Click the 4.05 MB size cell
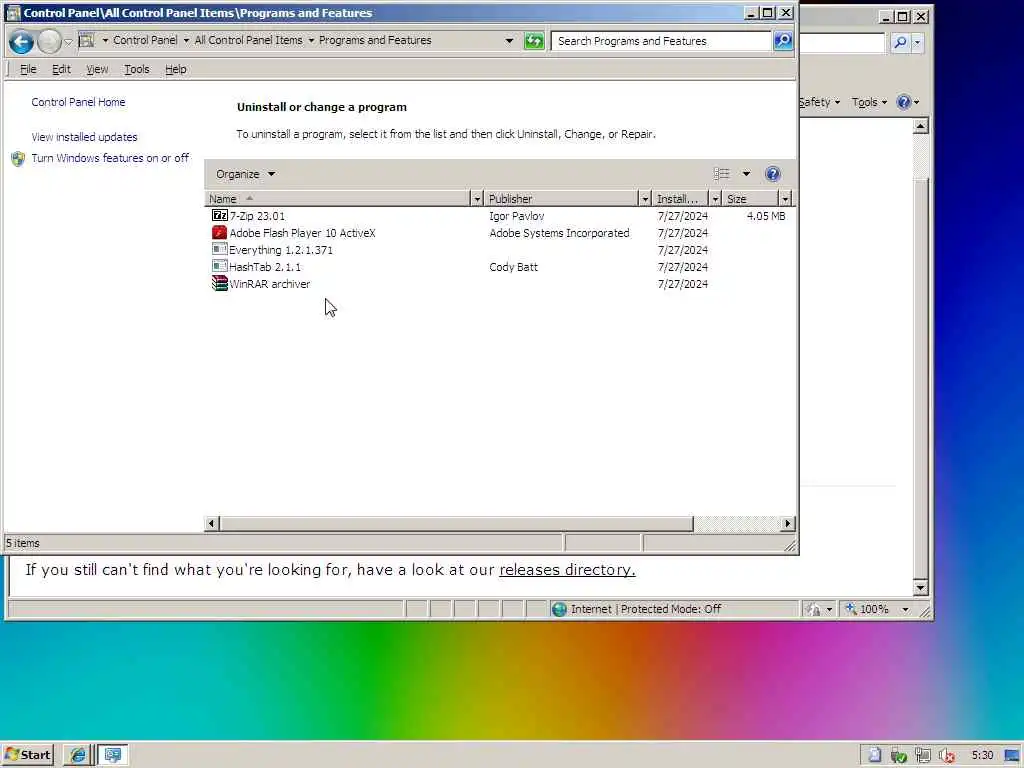The height and width of the screenshot is (768, 1024). click(766, 216)
